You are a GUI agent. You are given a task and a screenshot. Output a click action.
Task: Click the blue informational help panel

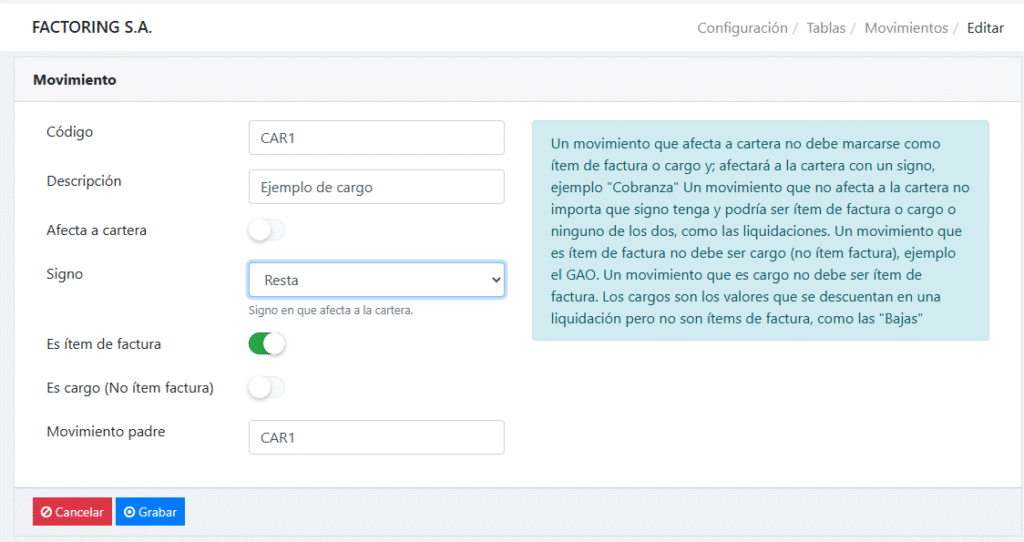pos(760,230)
